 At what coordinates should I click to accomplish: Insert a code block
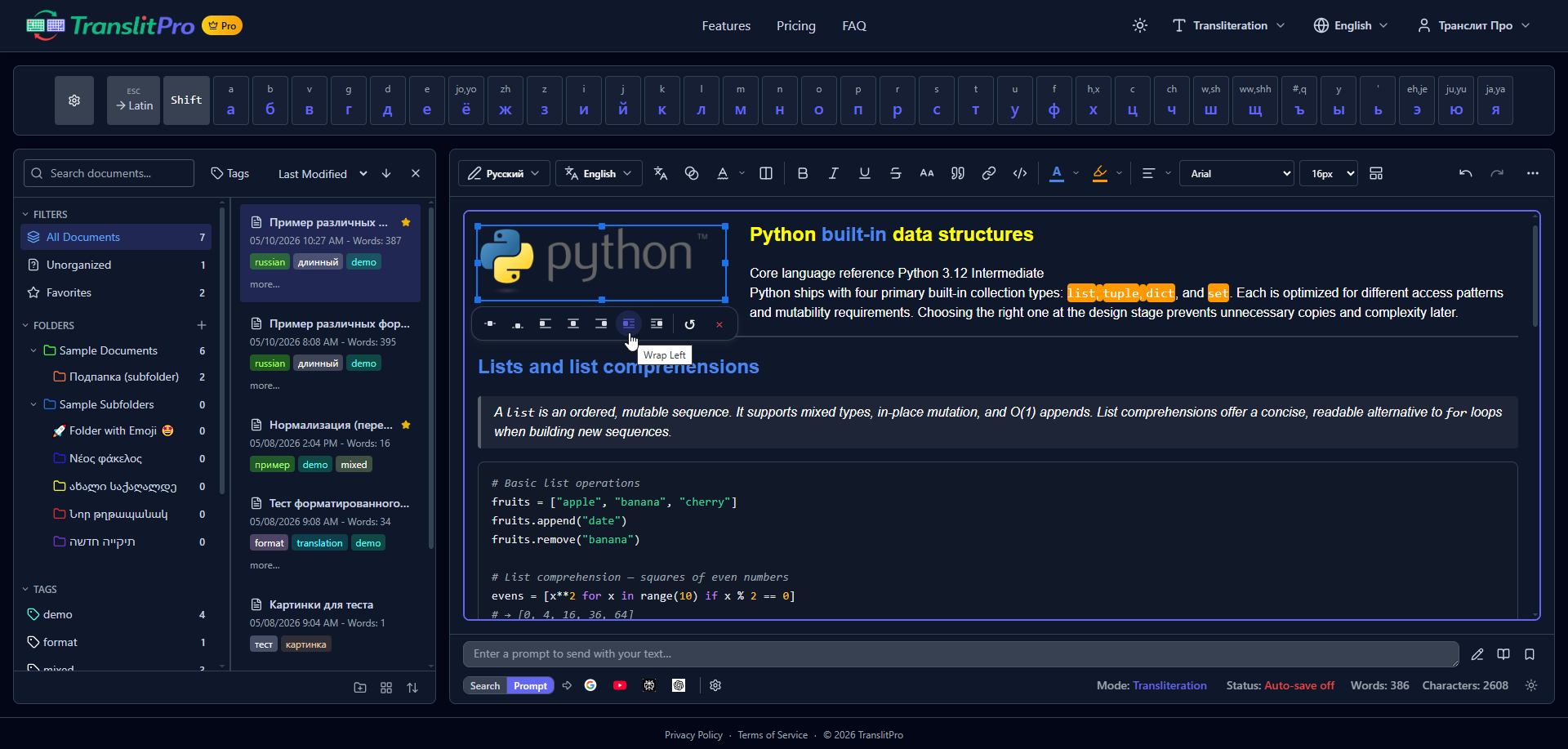click(x=1019, y=173)
